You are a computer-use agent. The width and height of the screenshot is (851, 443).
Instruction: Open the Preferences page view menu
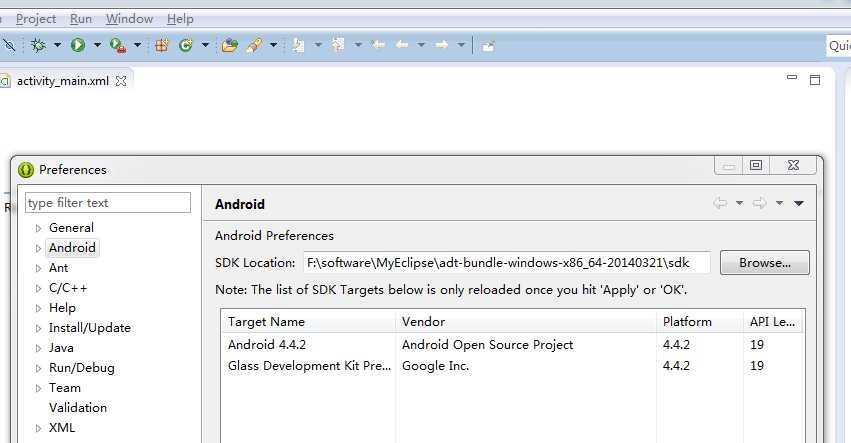(x=799, y=204)
